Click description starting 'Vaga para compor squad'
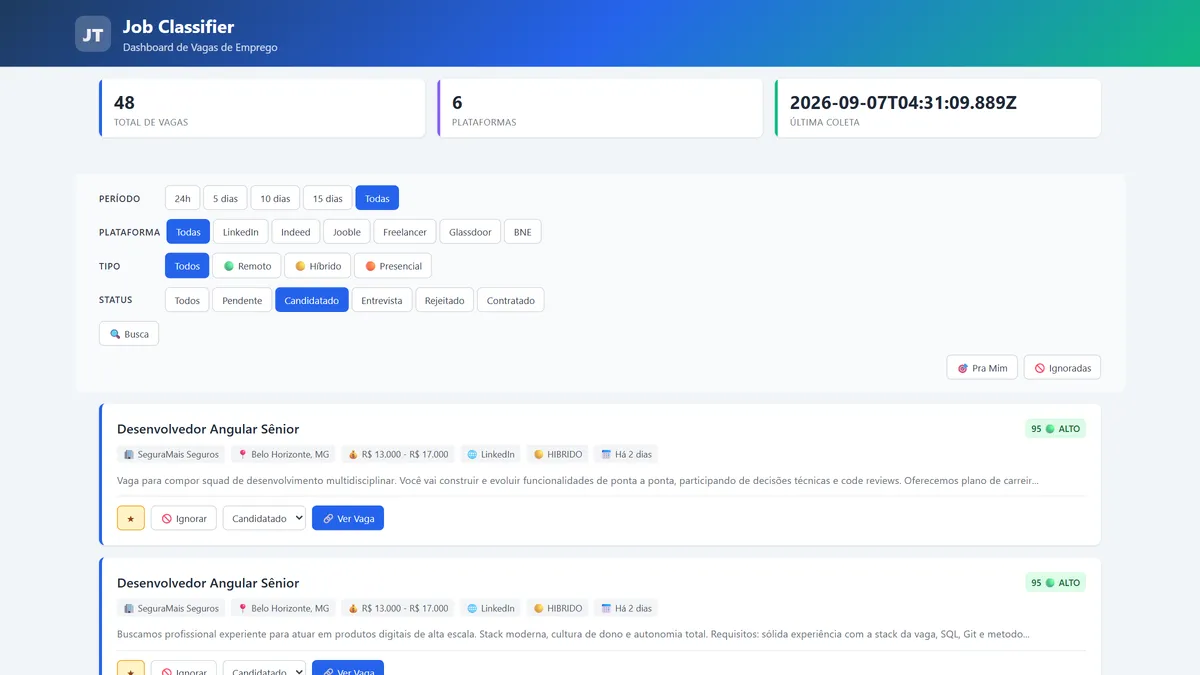Screen dimensions: 1200x675 point(578,480)
